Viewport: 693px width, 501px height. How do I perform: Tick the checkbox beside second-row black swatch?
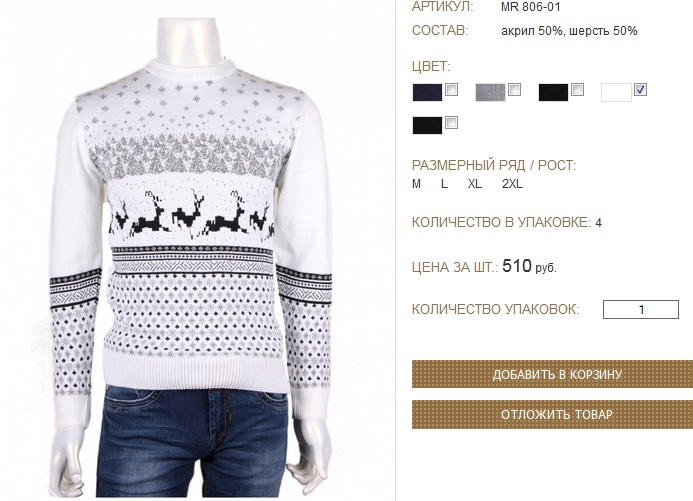click(x=451, y=122)
